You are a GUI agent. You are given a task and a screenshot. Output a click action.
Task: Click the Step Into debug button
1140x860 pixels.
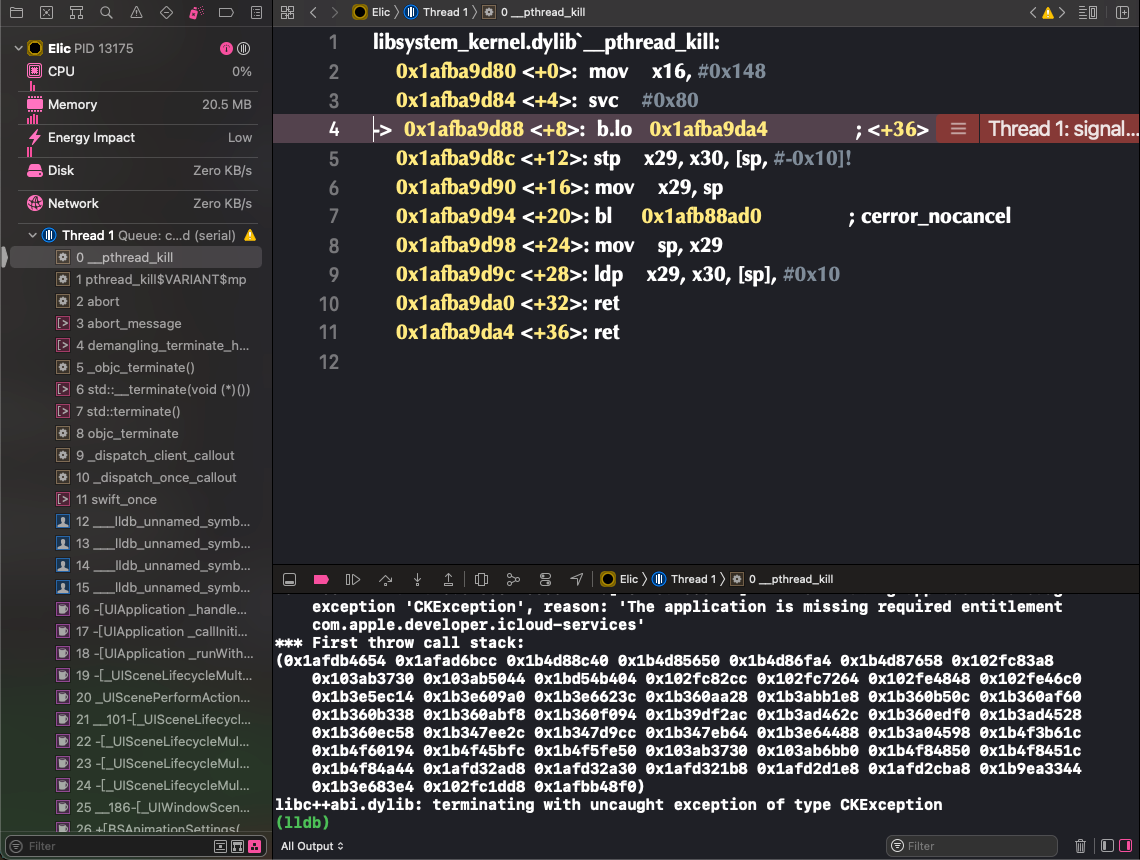click(417, 579)
